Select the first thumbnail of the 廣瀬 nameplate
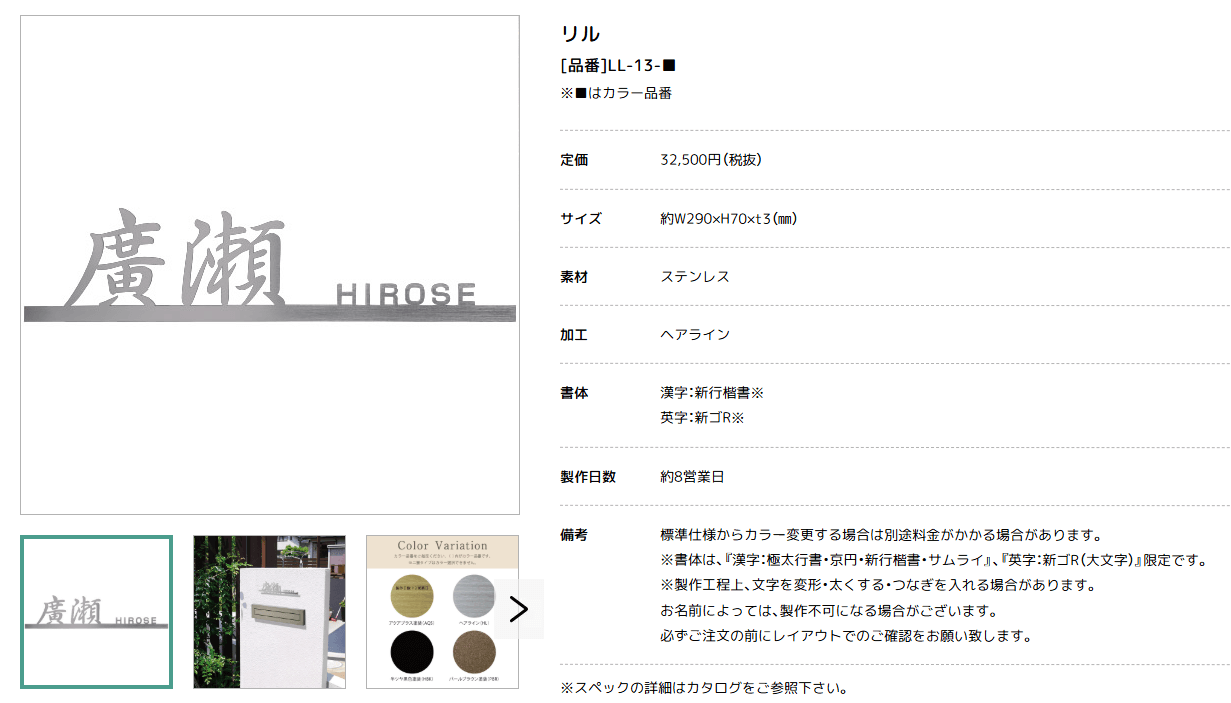Screen dimensions: 1231x703 [96, 612]
